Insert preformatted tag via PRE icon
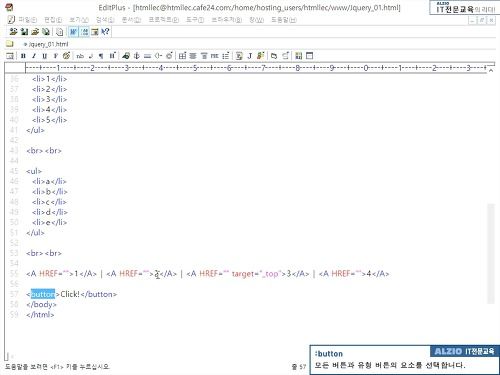 (215, 56)
